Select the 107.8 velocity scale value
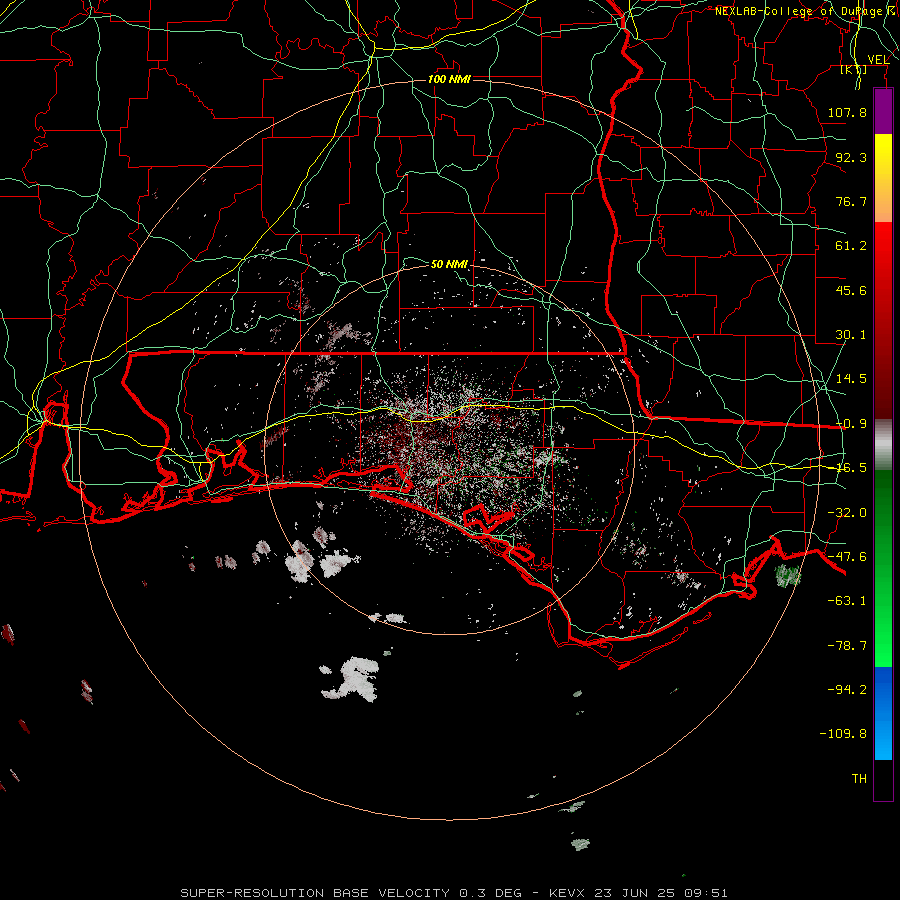The image size is (900, 900). coord(847,112)
